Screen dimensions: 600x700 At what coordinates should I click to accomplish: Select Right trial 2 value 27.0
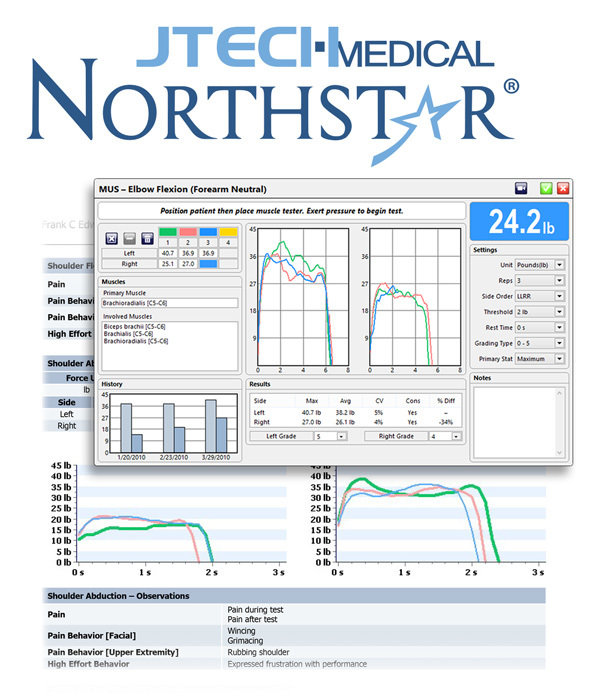(188, 264)
